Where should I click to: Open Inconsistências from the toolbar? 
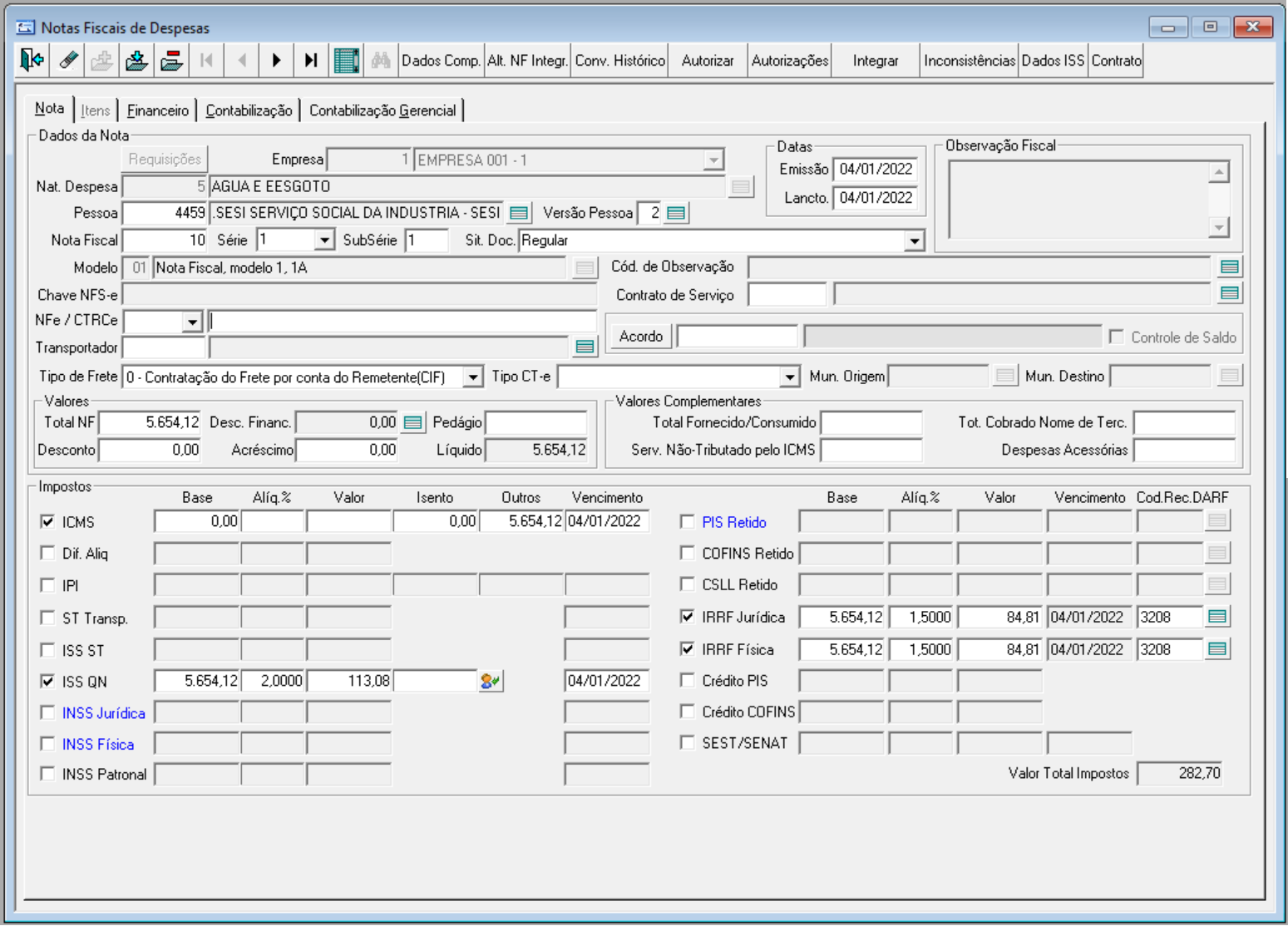pos(970,61)
